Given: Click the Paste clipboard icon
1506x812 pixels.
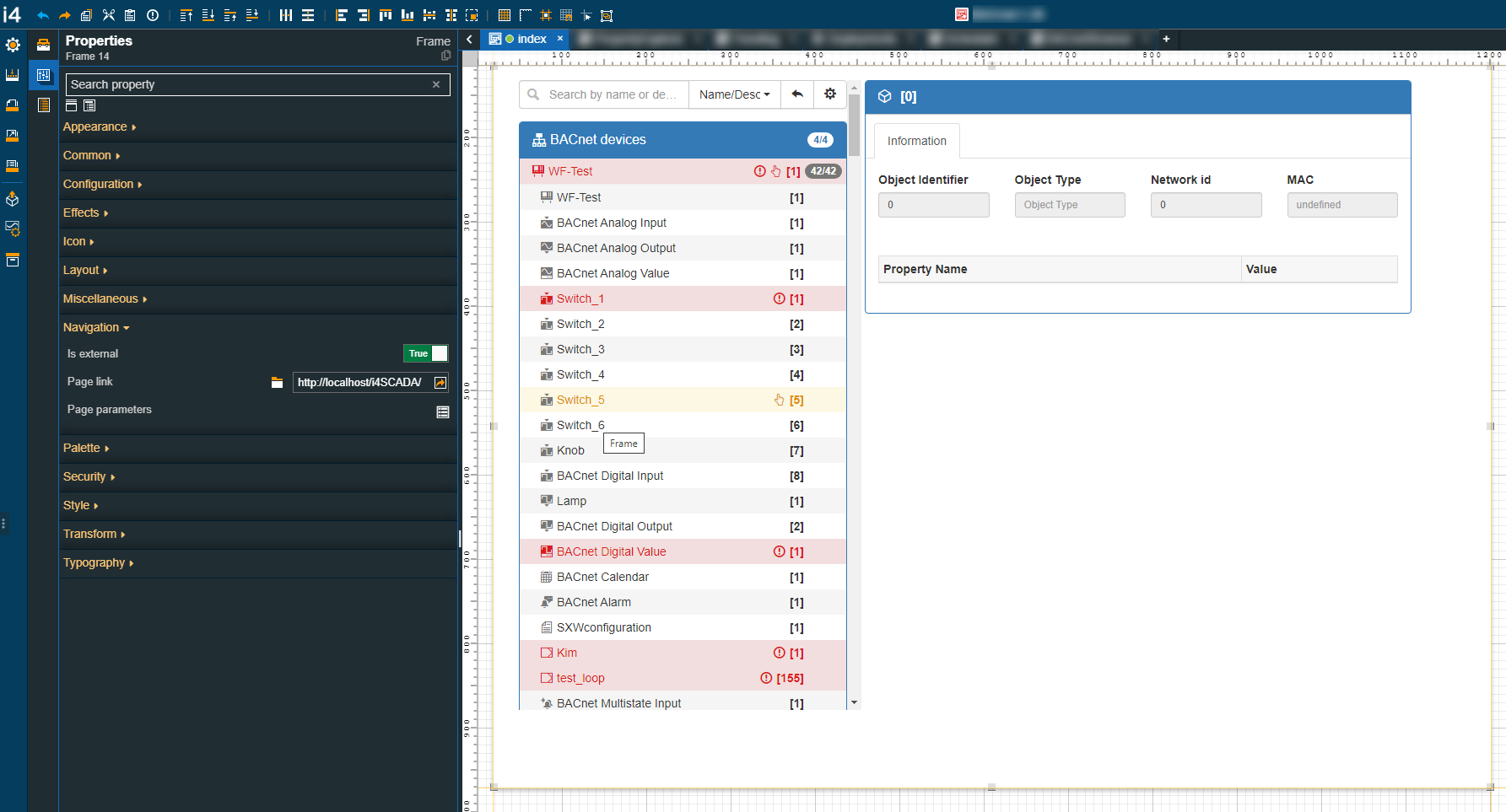Looking at the screenshot, I should point(130,15).
